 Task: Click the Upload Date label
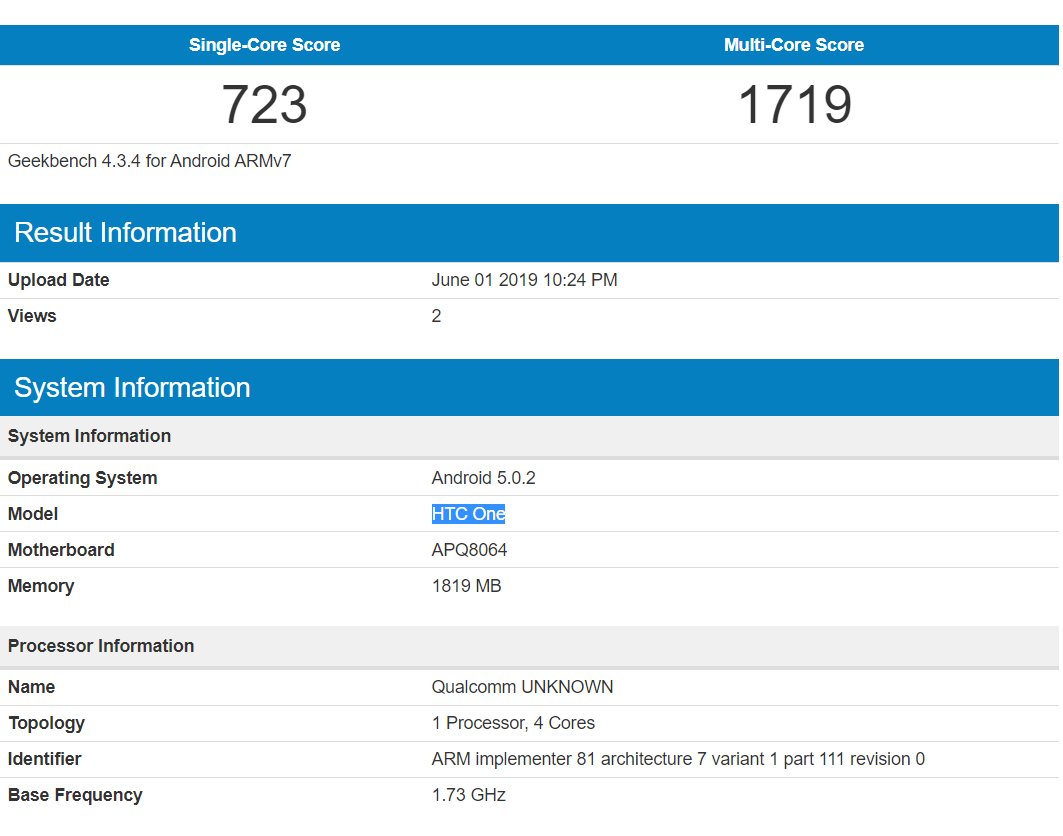(58, 280)
